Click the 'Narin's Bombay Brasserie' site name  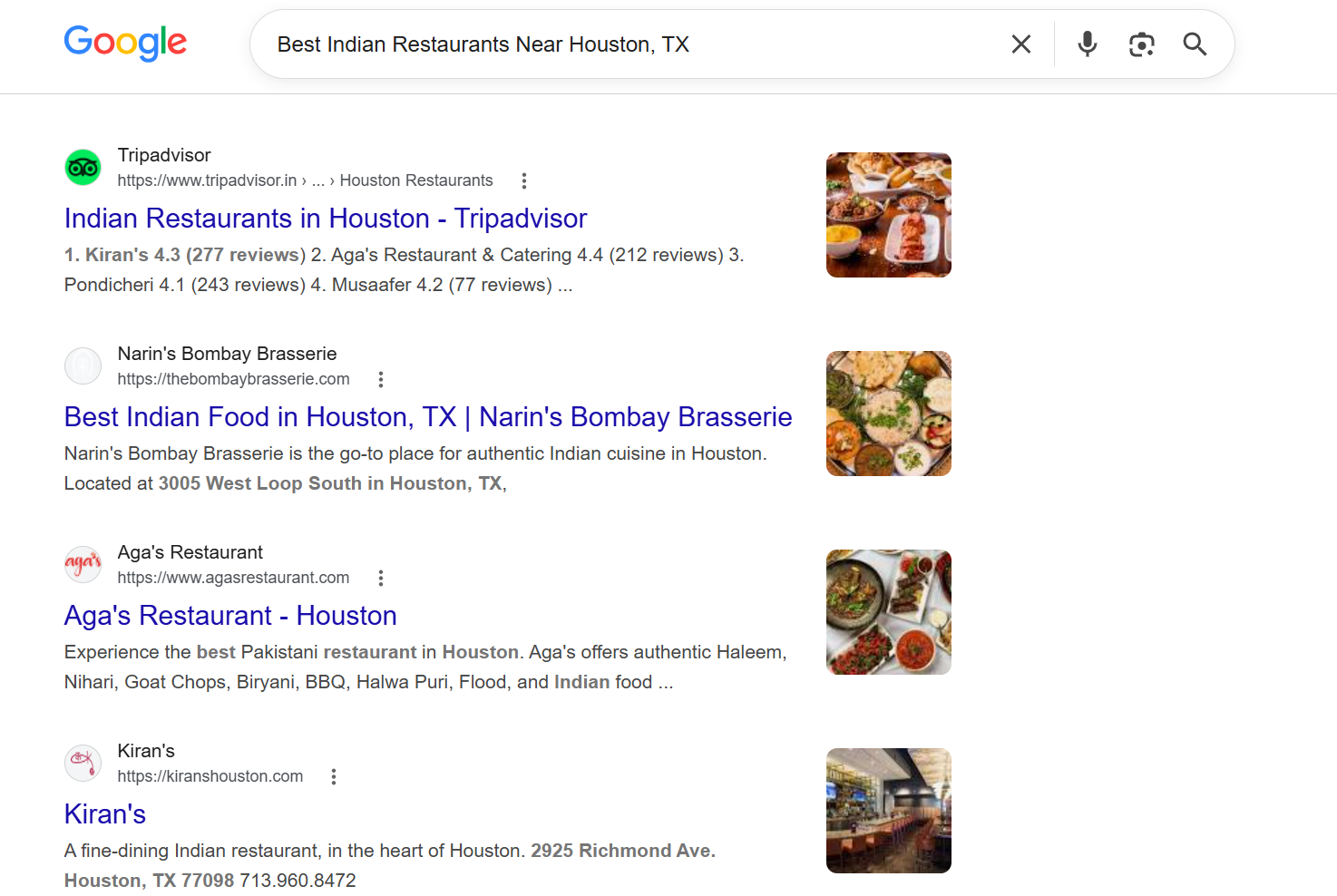coord(228,354)
